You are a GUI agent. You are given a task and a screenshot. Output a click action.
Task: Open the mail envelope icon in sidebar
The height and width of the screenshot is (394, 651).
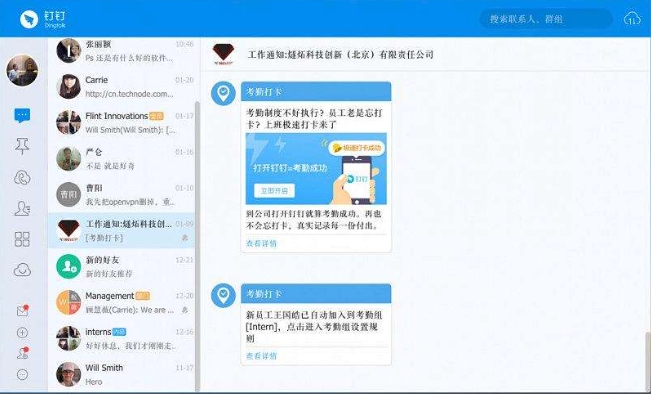point(22,311)
